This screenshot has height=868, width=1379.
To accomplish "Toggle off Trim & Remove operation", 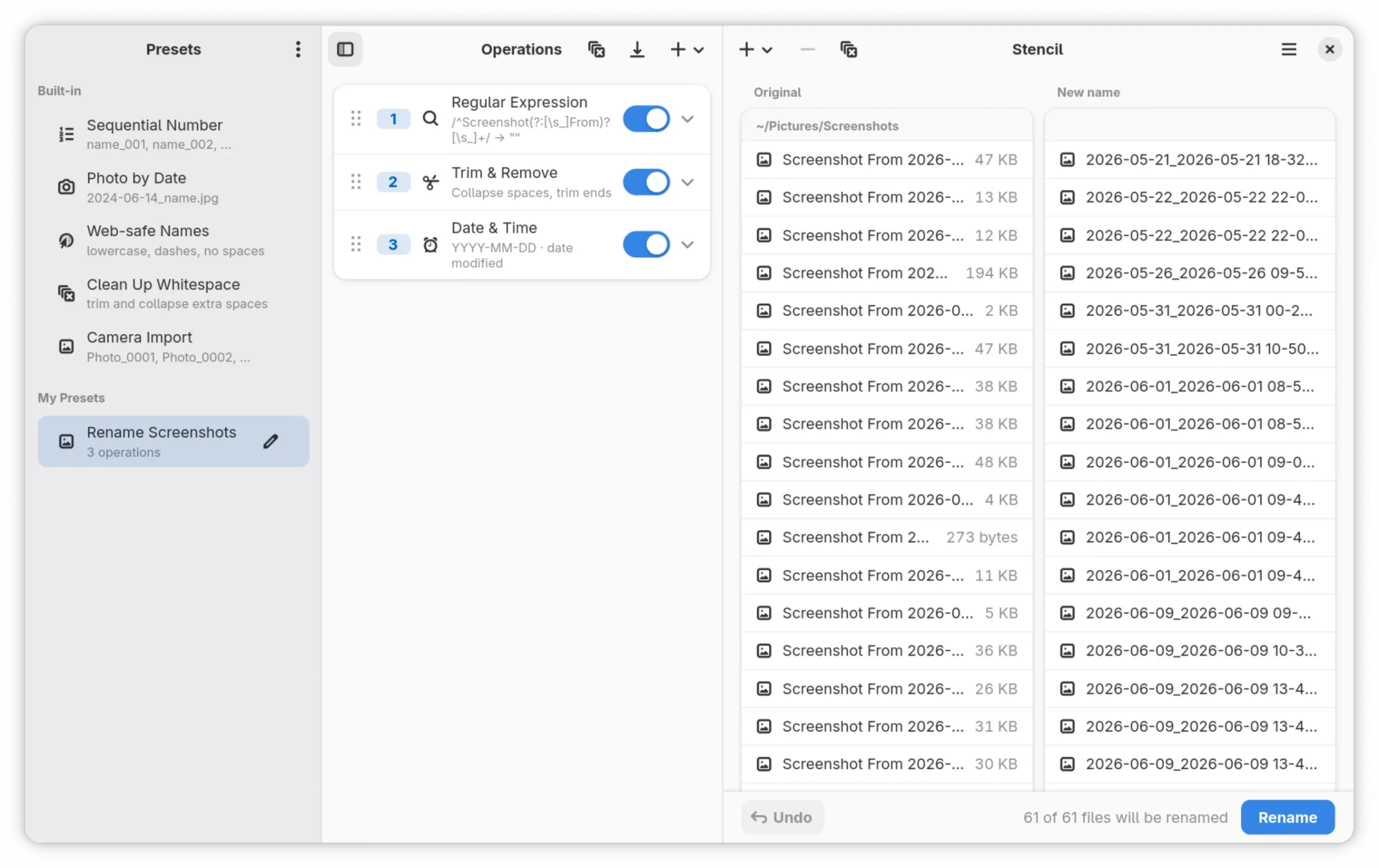I will [x=646, y=182].
